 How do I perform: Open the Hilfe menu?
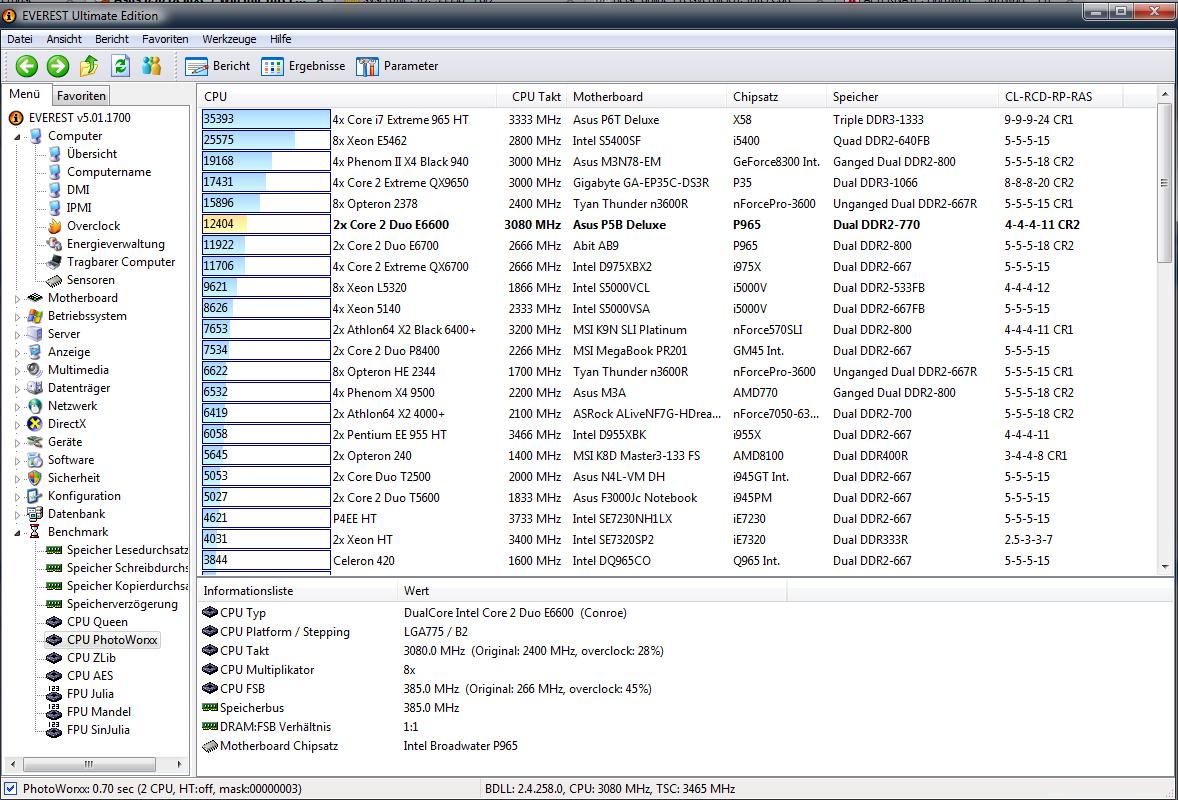[x=280, y=39]
